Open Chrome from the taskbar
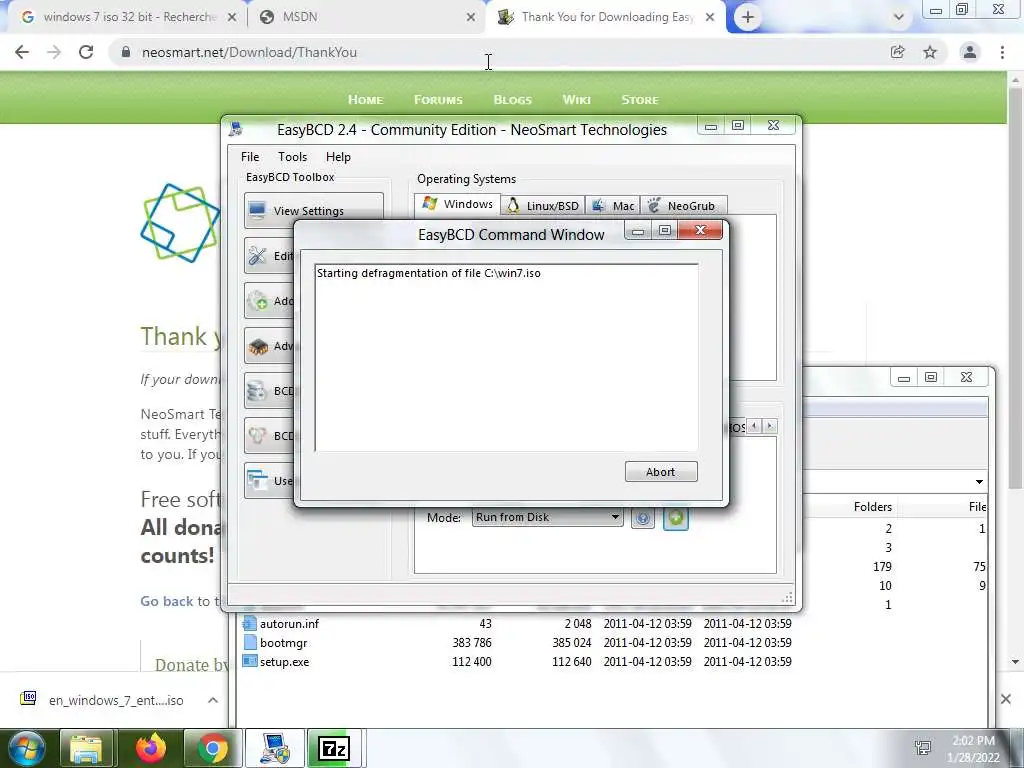The image size is (1024, 768). (212, 748)
